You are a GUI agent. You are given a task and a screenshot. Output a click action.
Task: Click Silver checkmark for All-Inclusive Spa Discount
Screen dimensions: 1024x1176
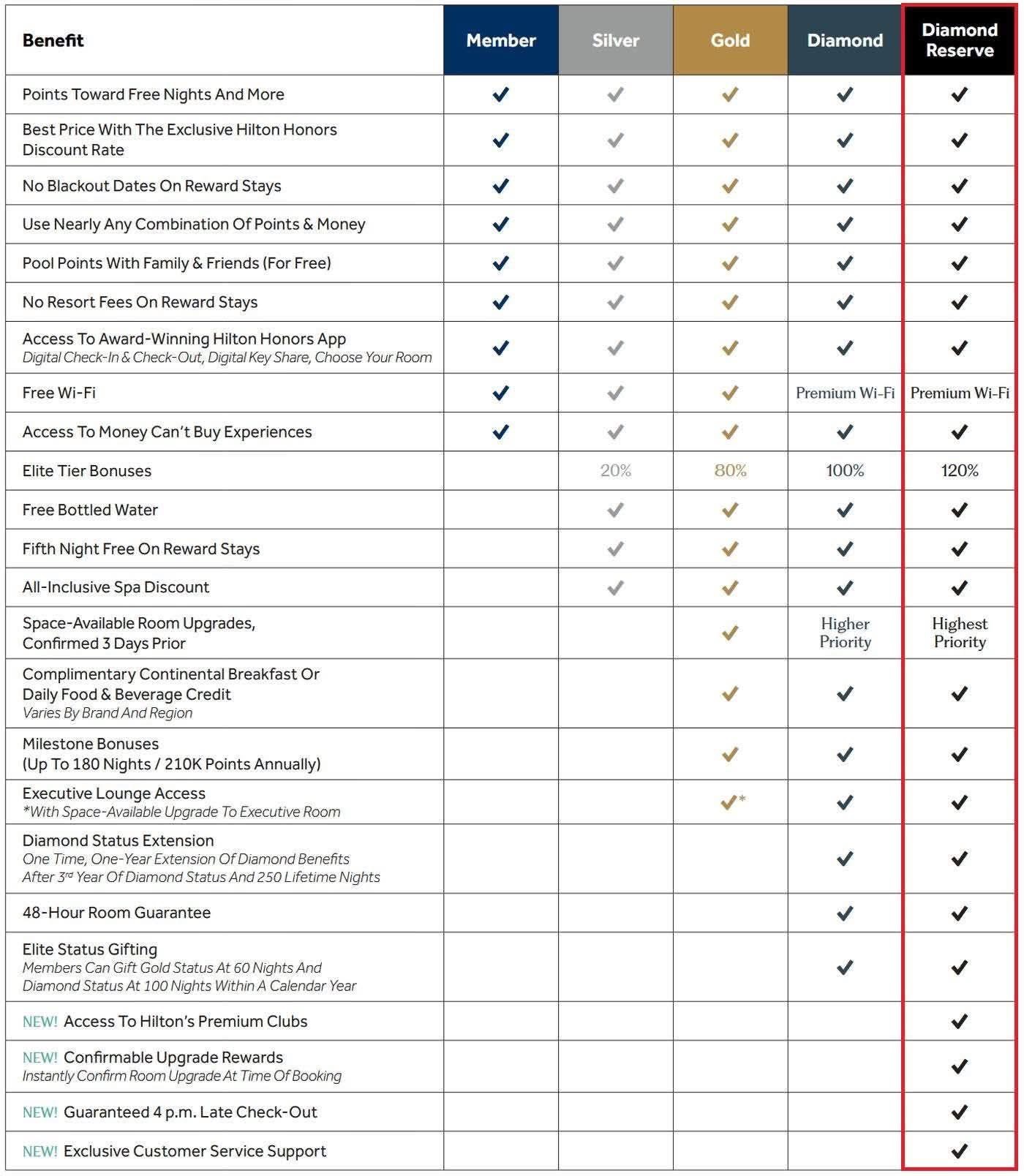point(615,587)
